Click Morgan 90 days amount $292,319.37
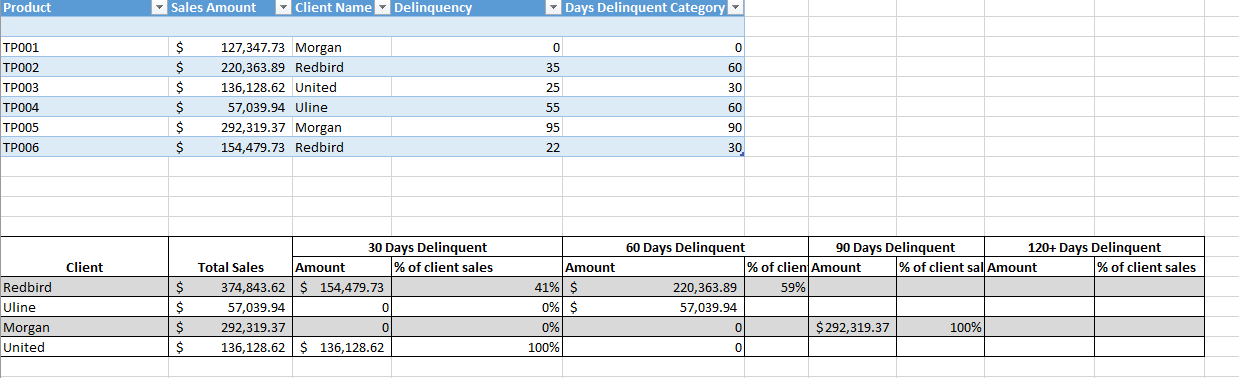1239x378 pixels. pos(852,327)
